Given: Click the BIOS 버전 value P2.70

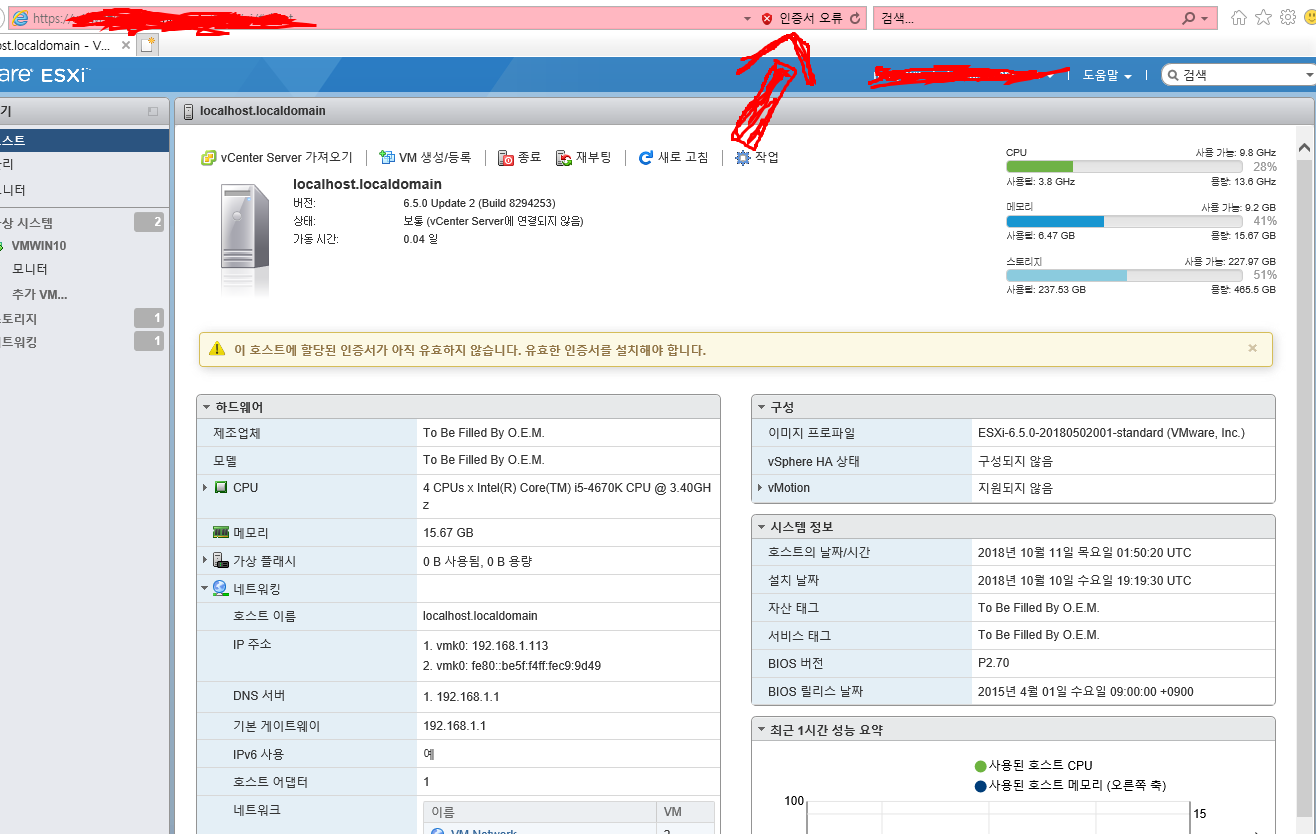Looking at the screenshot, I should (993, 663).
